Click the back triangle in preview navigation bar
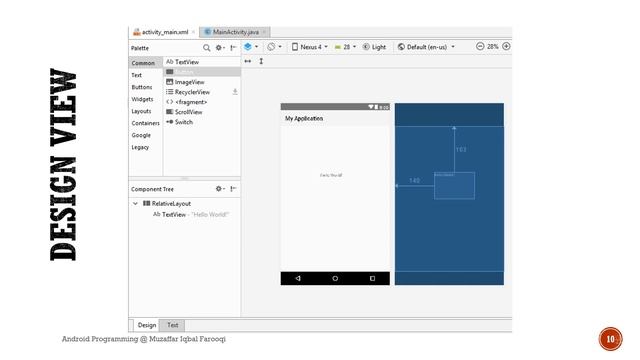The height and width of the screenshot is (360, 640). [298, 278]
